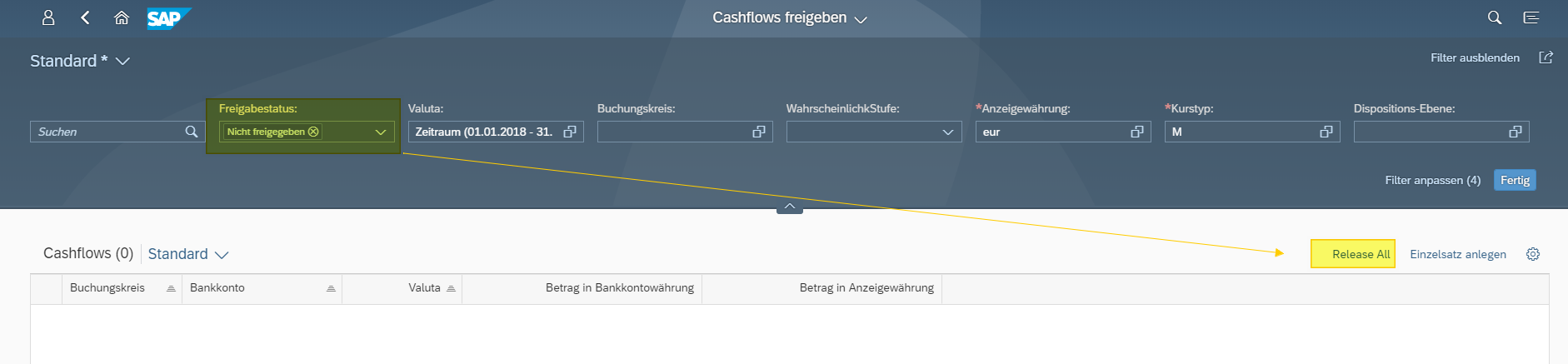Open the Standard variant dropdown above the filters
This screenshot has height=364, width=1568.
122,61
